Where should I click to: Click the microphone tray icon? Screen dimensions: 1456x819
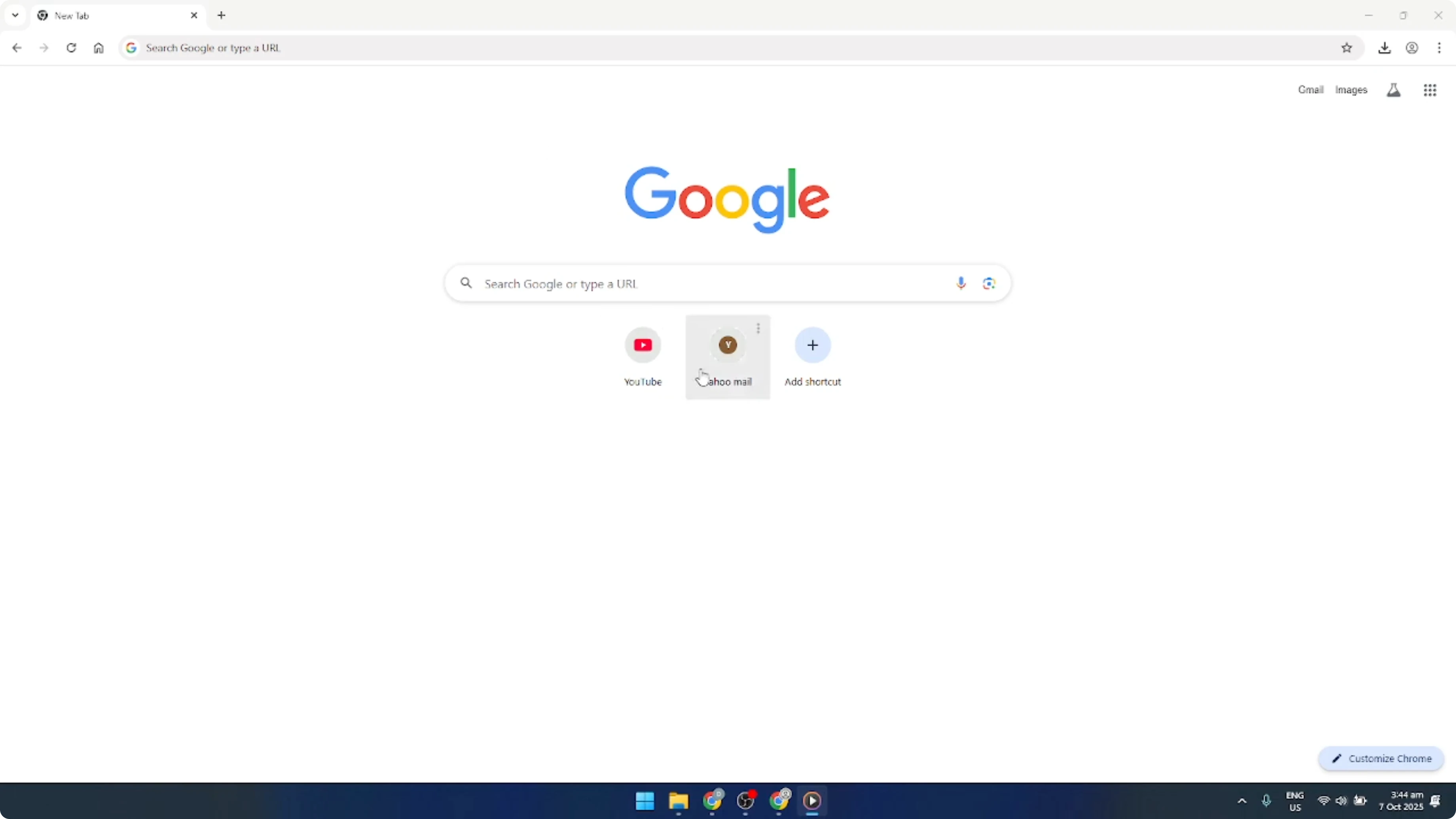pyautogui.click(x=1266, y=801)
